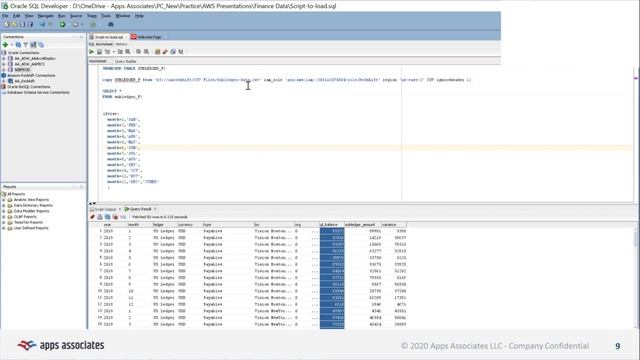Open the Navigate menu
Screen dimensions: 640x360
(x=46, y=16)
